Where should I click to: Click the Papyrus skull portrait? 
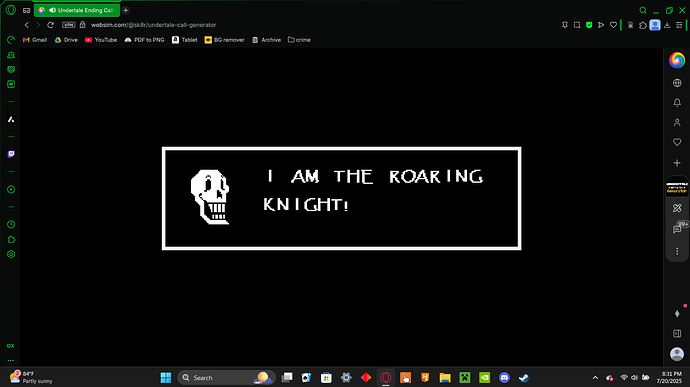[x=210, y=197]
